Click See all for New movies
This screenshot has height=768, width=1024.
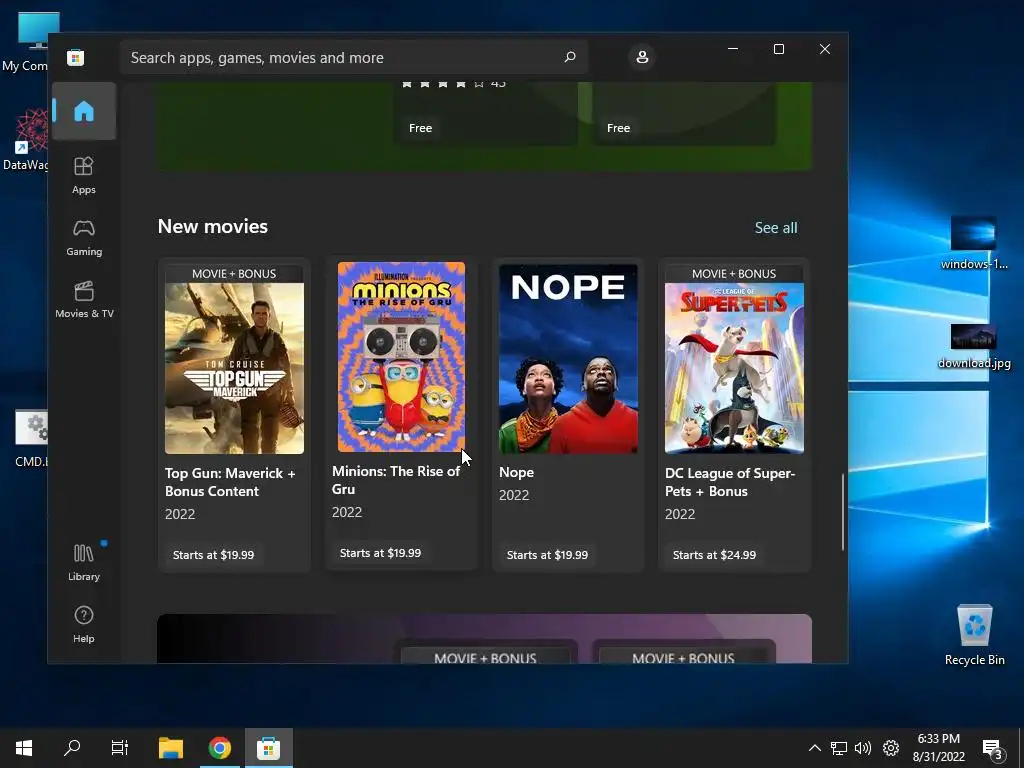tap(776, 228)
